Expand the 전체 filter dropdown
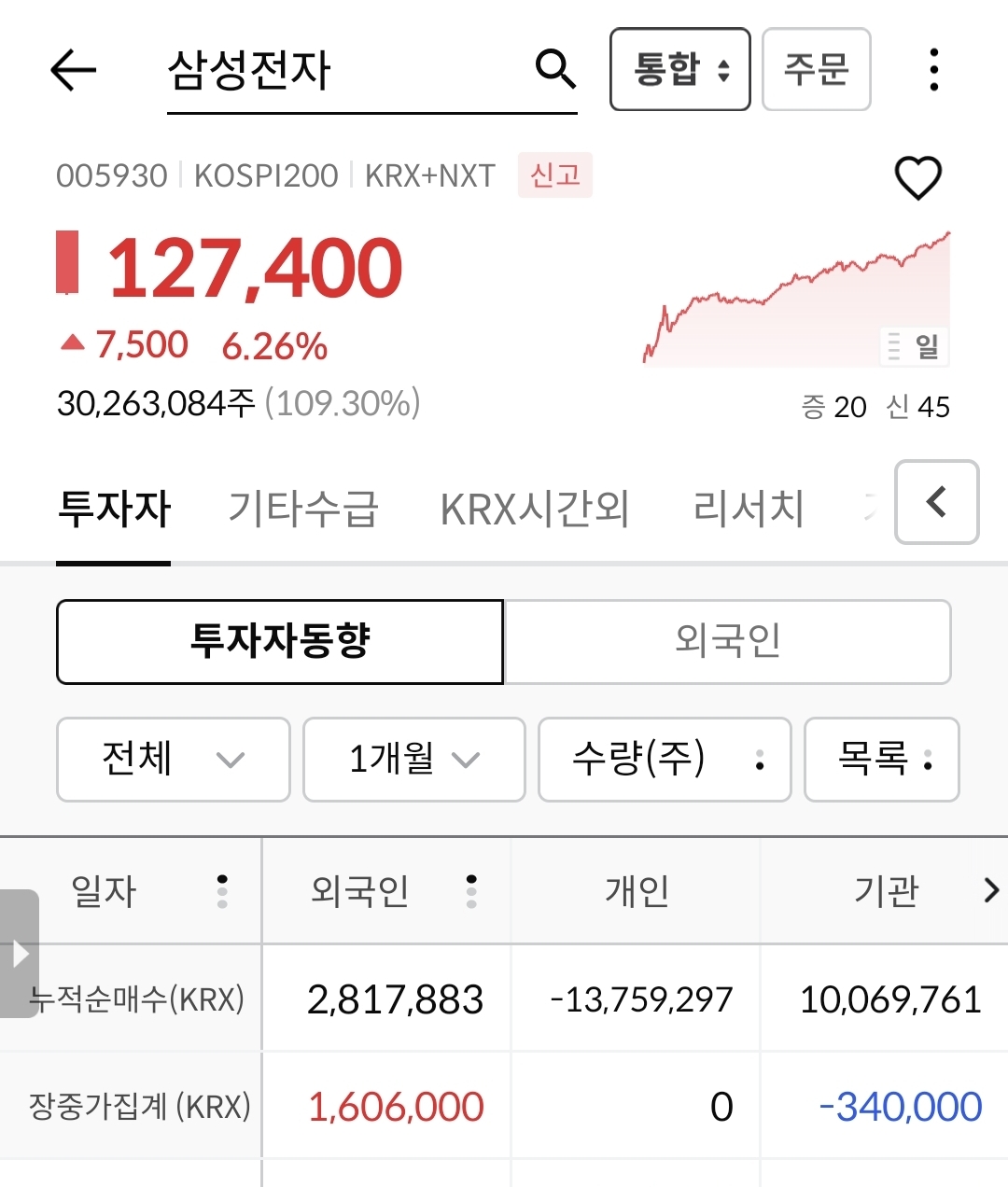Image resolution: width=1008 pixels, height=1187 pixels. click(173, 760)
